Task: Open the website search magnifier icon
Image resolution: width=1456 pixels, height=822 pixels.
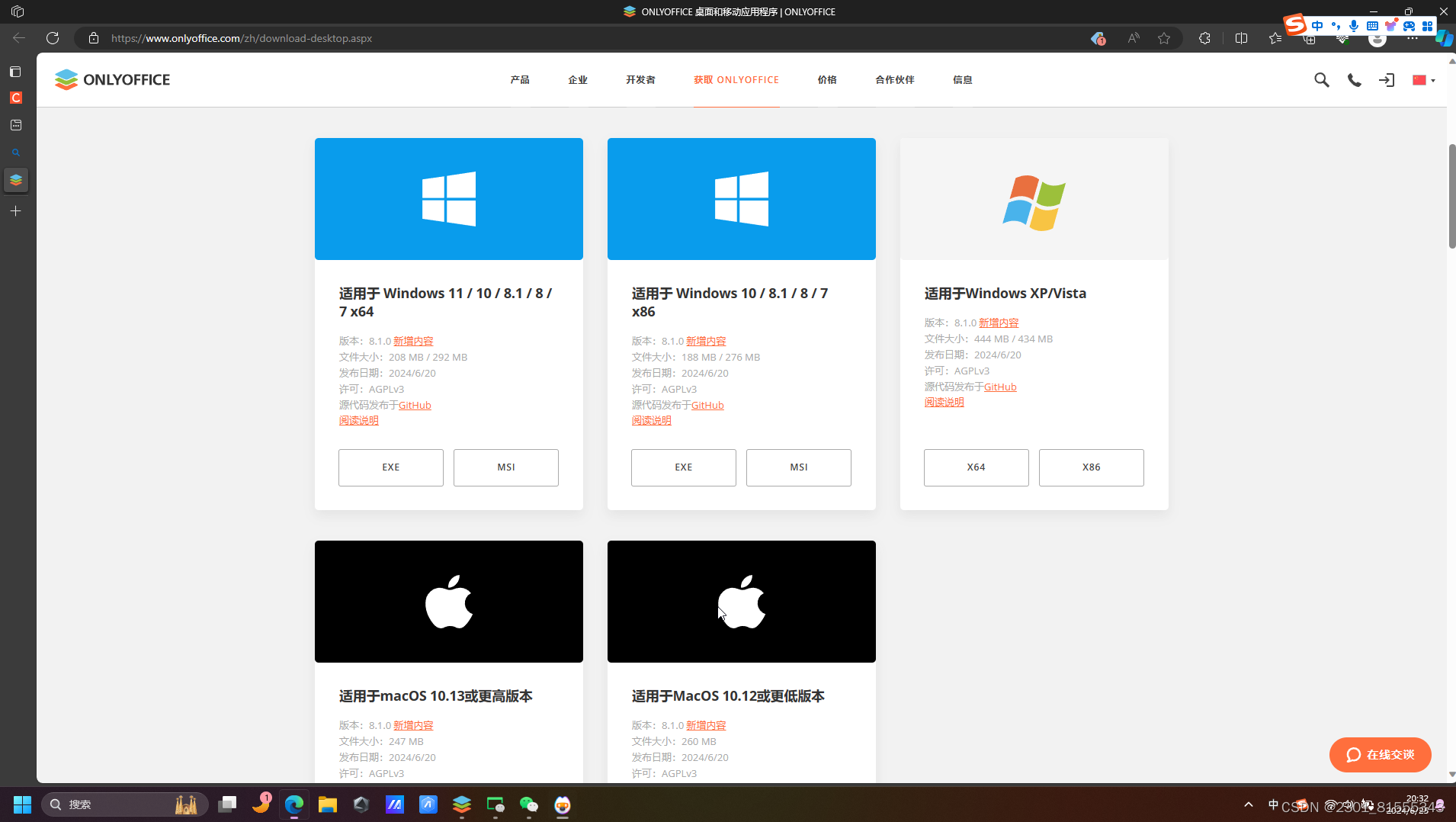Action: [1321, 80]
